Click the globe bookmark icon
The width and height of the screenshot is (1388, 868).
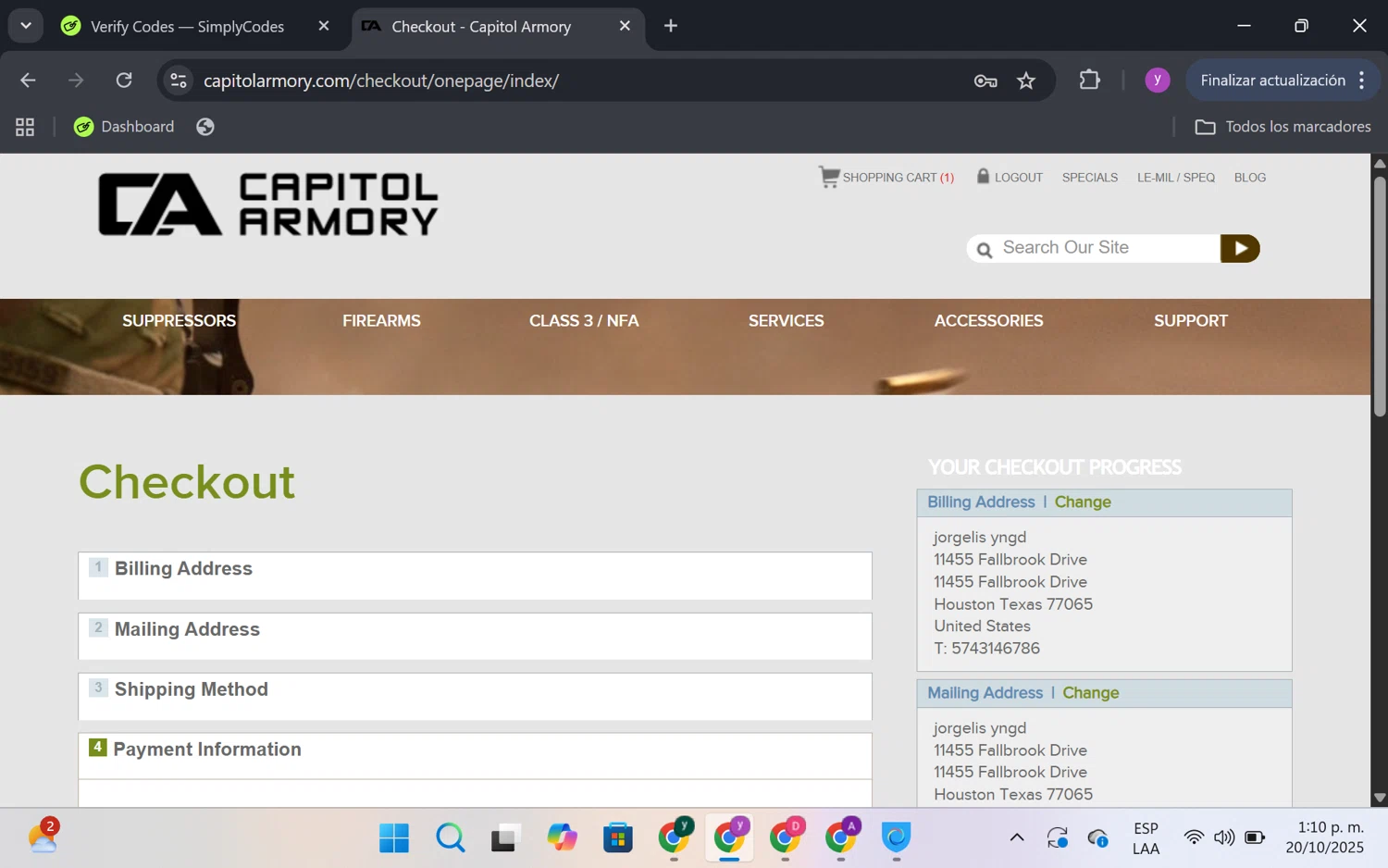(205, 127)
